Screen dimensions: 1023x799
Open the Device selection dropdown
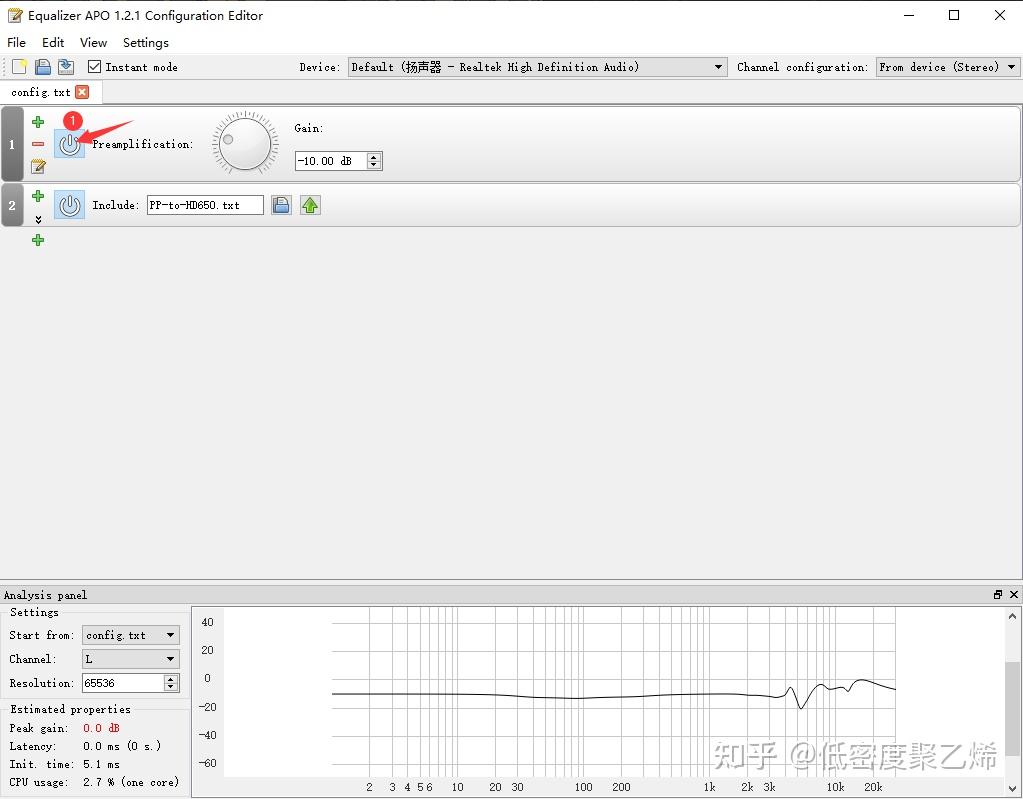click(x=717, y=67)
